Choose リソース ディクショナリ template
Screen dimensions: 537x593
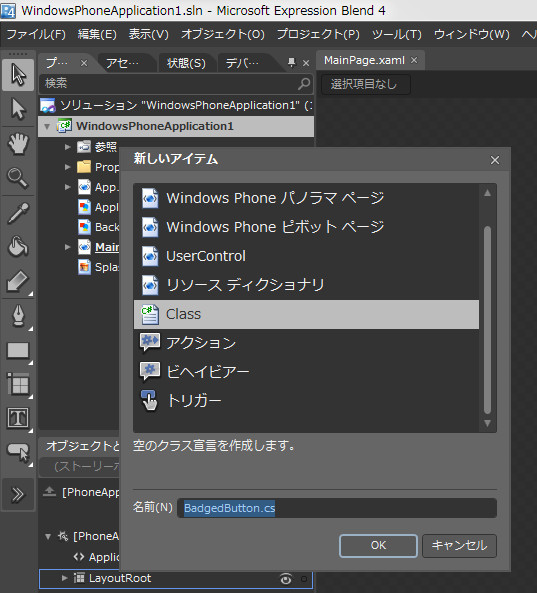coord(306,285)
